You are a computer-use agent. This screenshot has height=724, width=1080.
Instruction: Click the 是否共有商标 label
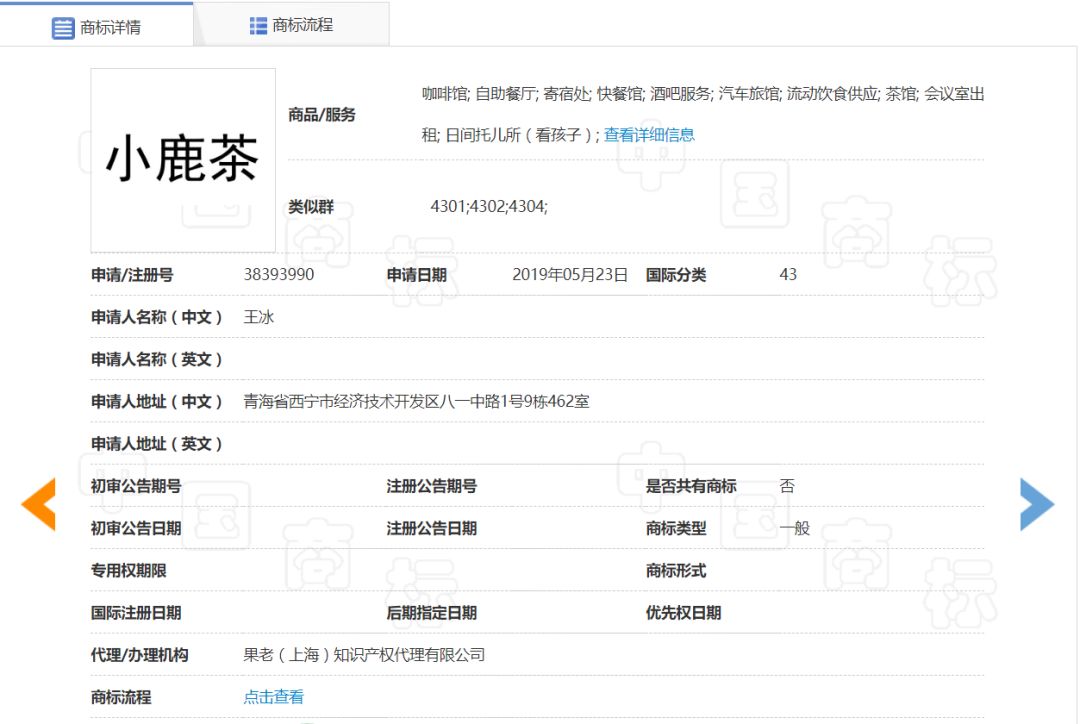[x=691, y=486]
